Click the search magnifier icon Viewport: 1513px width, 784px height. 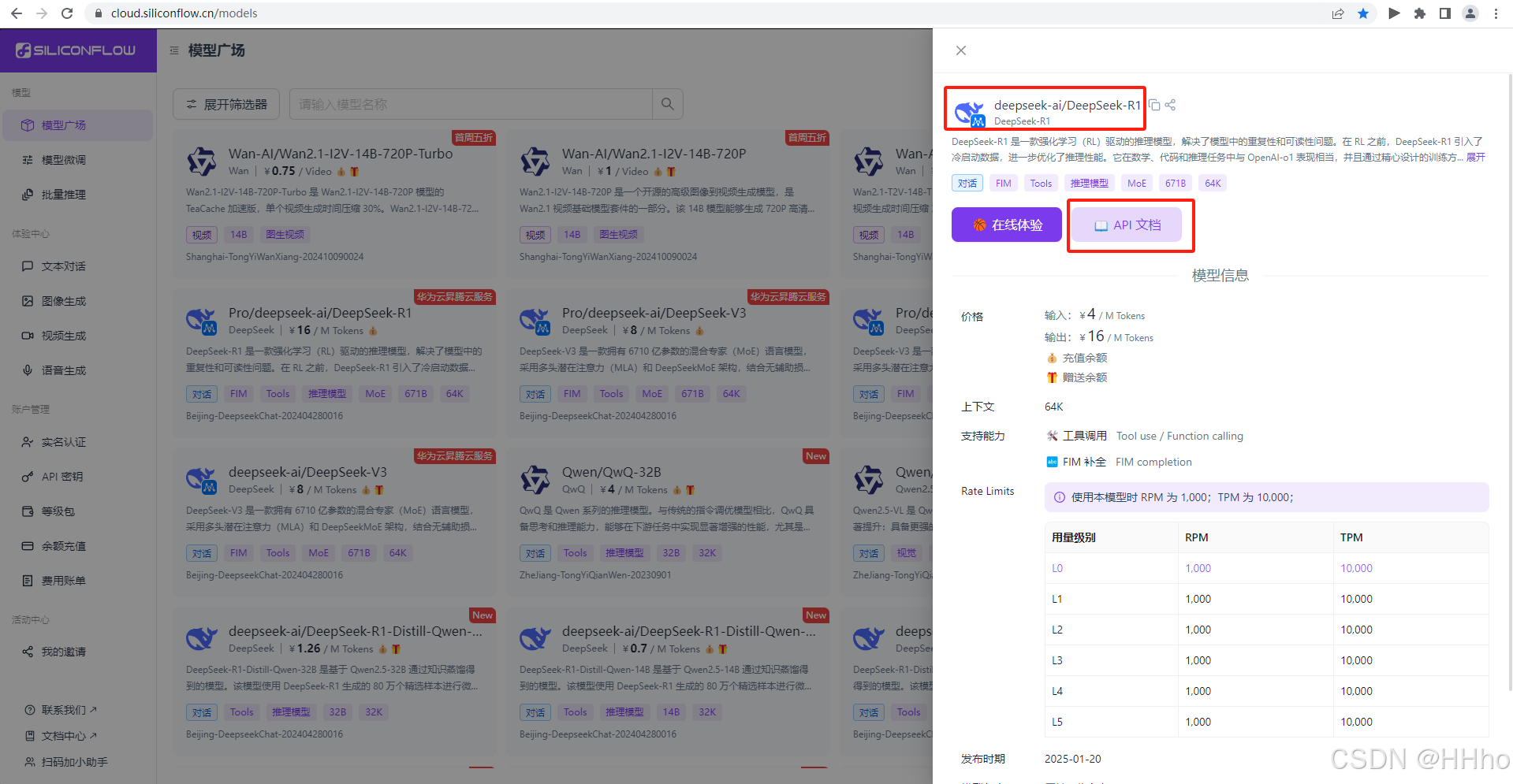[x=667, y=103]
